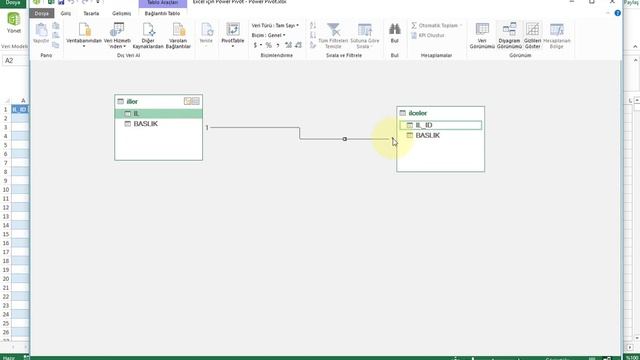Click the sort ascending A-Z icon
The image size is (640, 360).
[x=313, y=25]
